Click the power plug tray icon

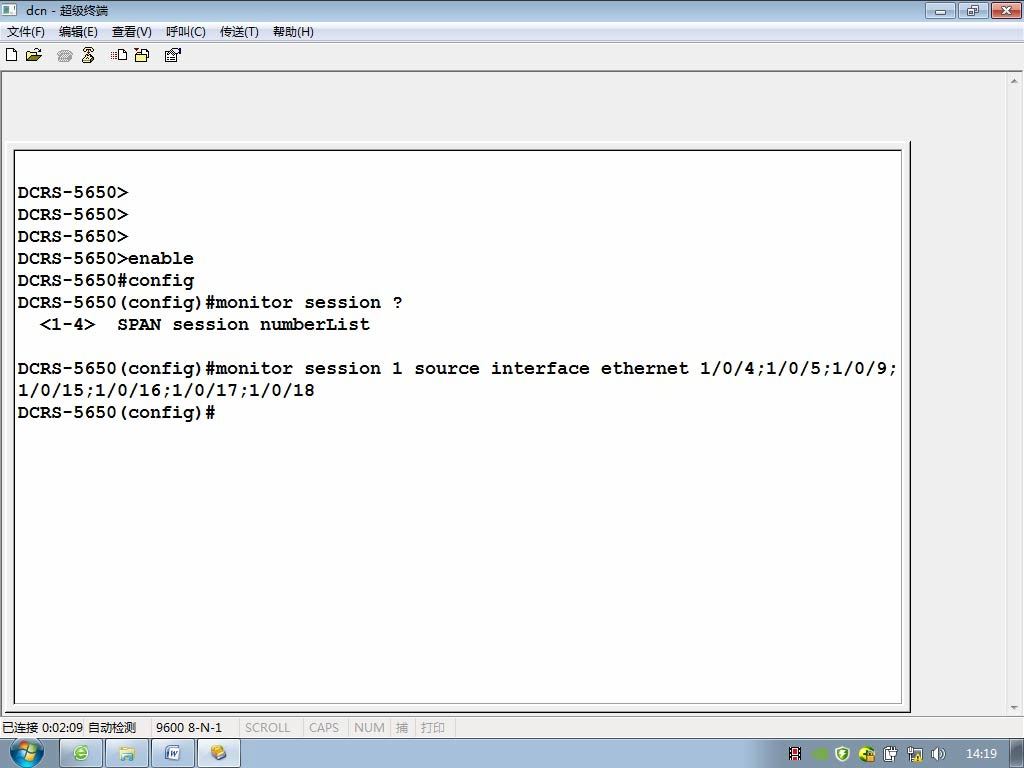(891, 754)
